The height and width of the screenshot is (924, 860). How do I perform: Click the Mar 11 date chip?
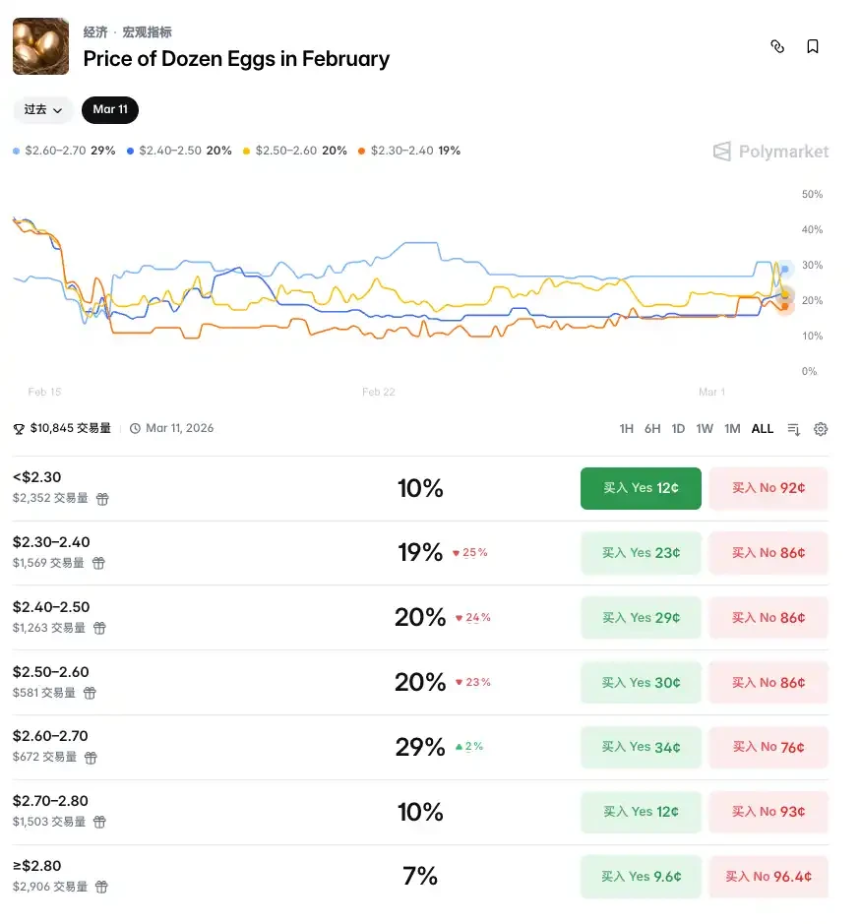pos(110,110)
